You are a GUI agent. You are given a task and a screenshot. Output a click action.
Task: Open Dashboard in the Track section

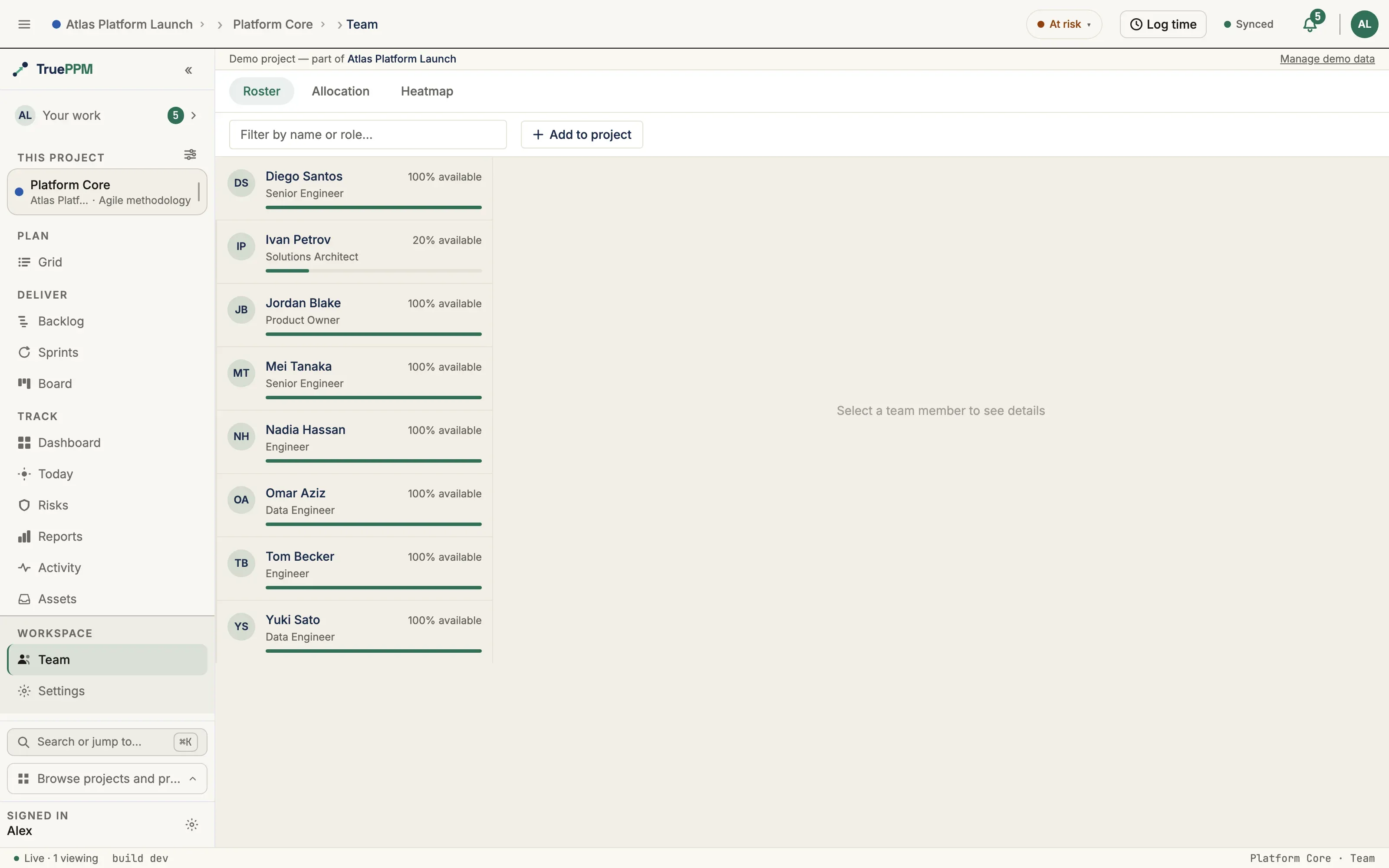(107, 443)
